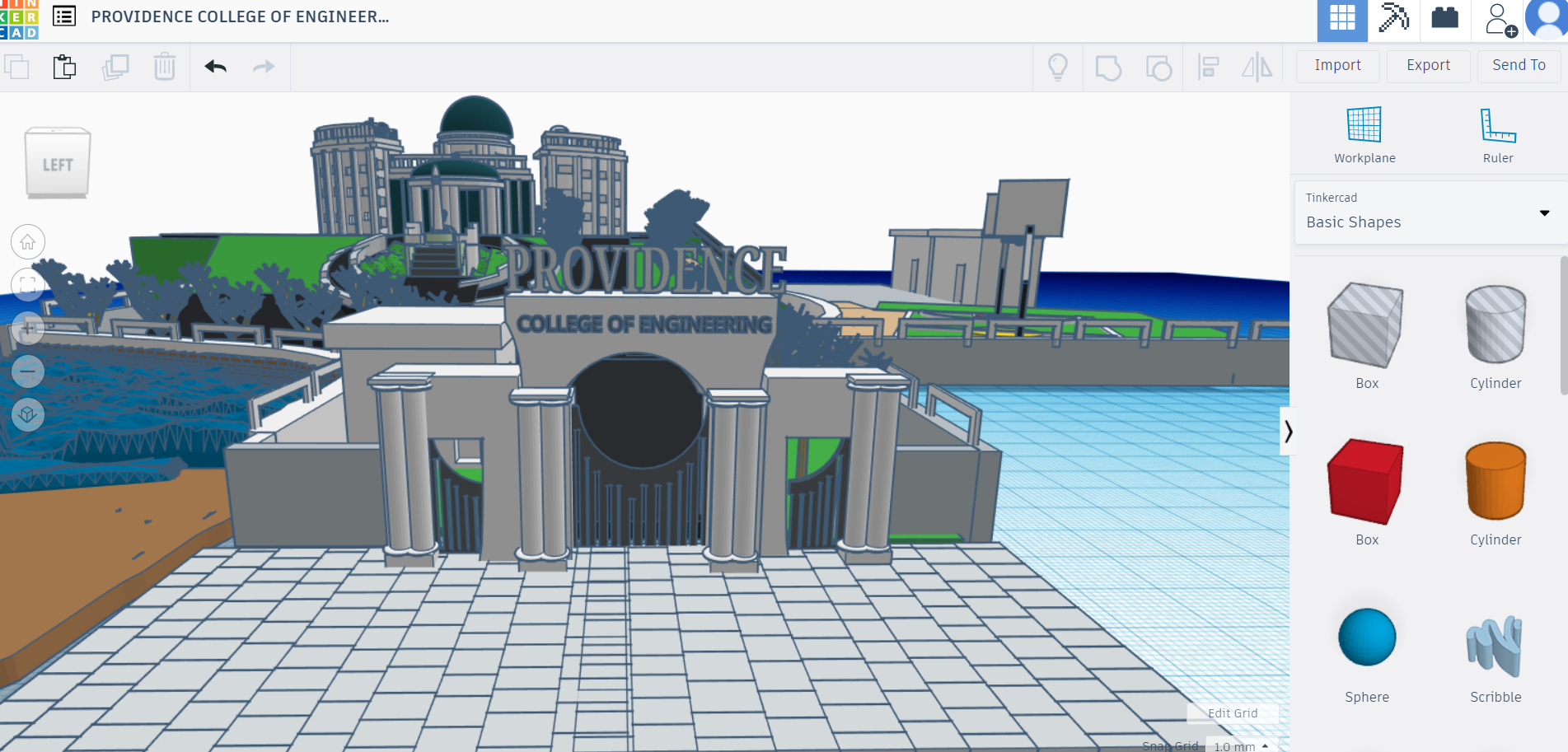
Task: Click the Send To button
Action: coord(1519,66)
